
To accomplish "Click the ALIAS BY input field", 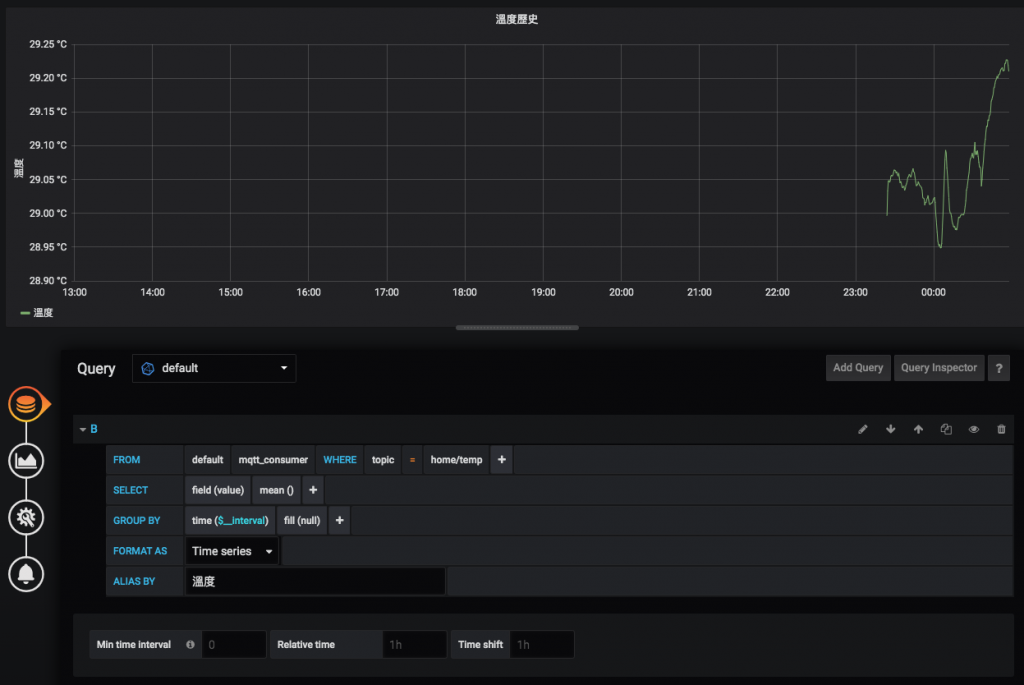I will (315, 581).
